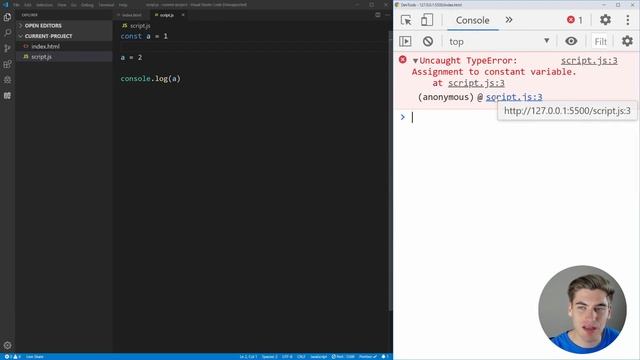
Task: Open the notifications bell in status bar
Action: [384, 357]
